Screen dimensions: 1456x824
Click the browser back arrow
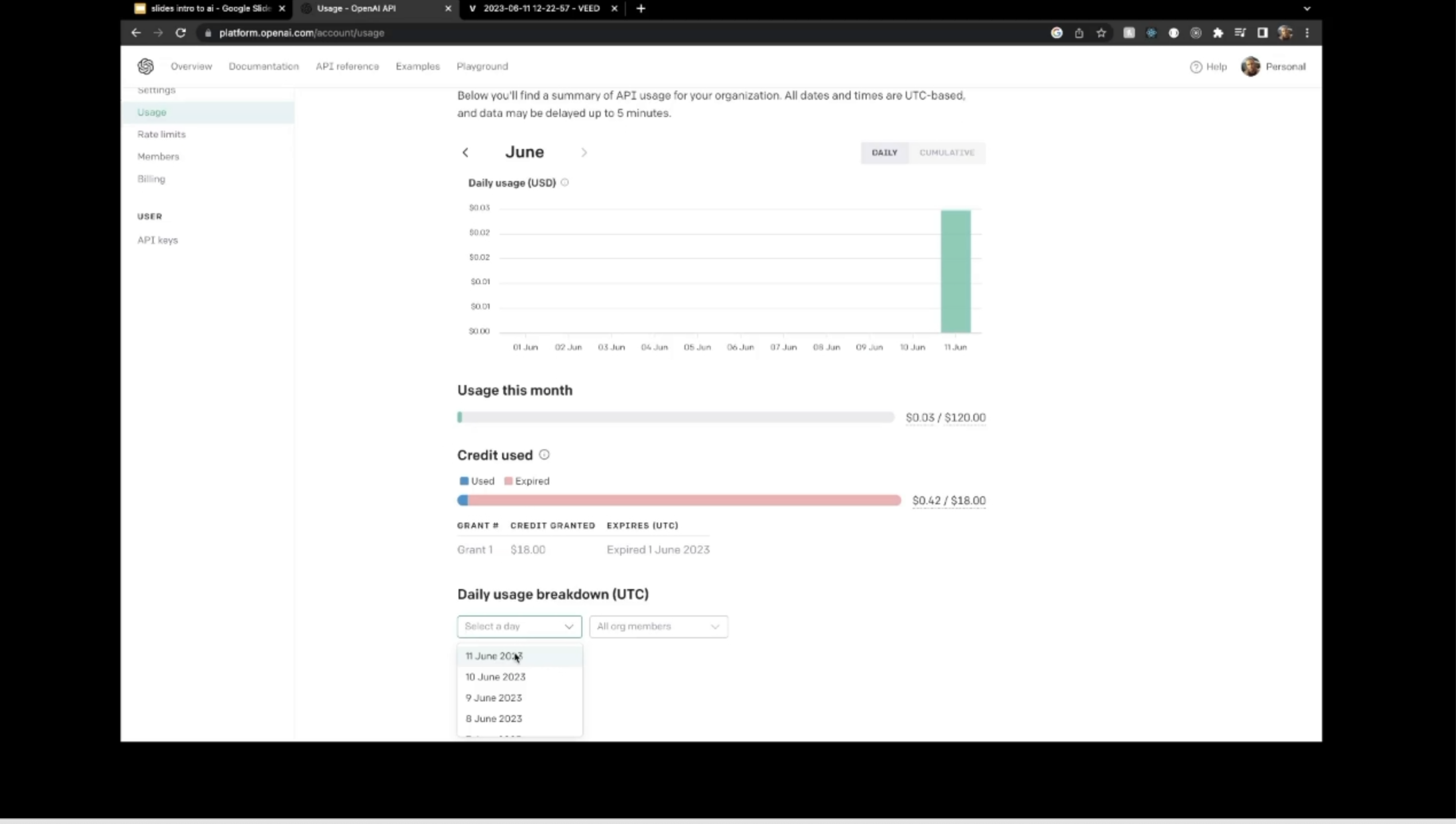pyautogui.click(x=136, y=33)
